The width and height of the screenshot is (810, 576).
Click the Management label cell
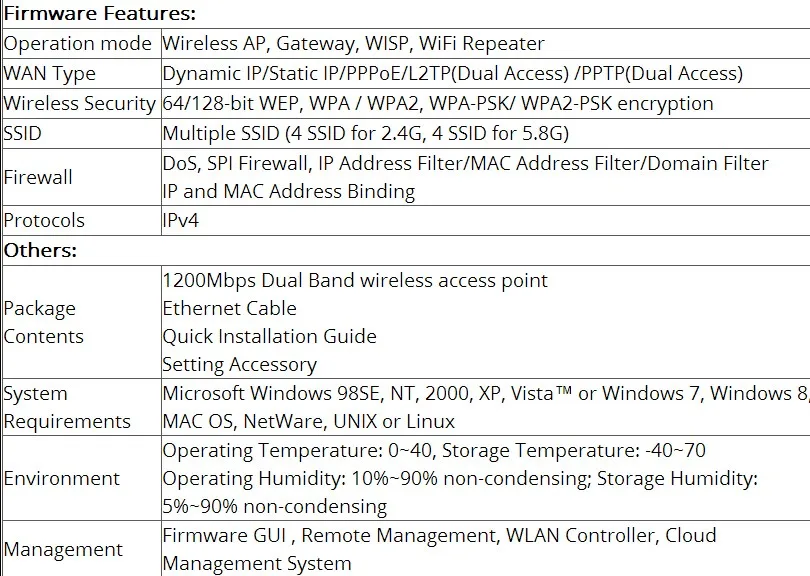coord(63,549)
